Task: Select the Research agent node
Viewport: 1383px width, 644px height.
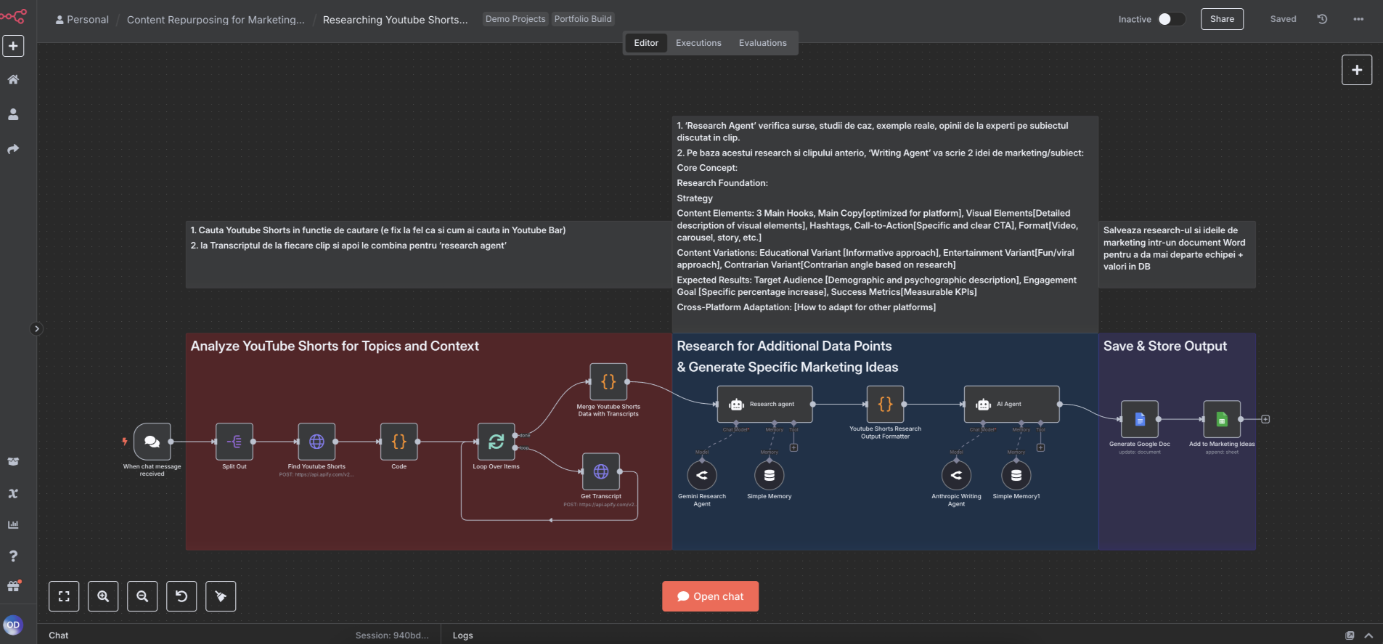Action: 764,404
